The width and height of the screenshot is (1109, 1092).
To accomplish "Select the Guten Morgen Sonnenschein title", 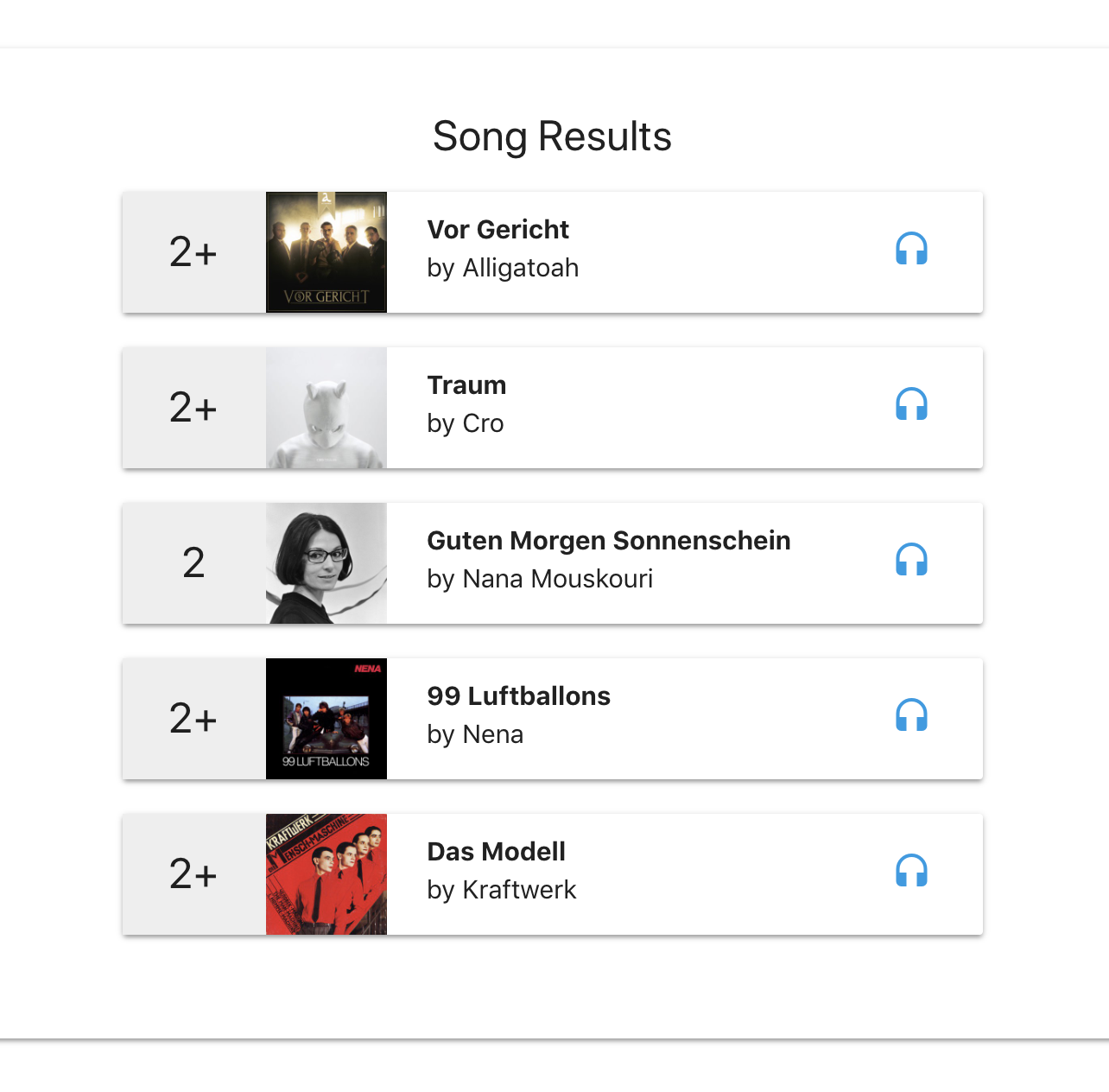I will [609, 541].
